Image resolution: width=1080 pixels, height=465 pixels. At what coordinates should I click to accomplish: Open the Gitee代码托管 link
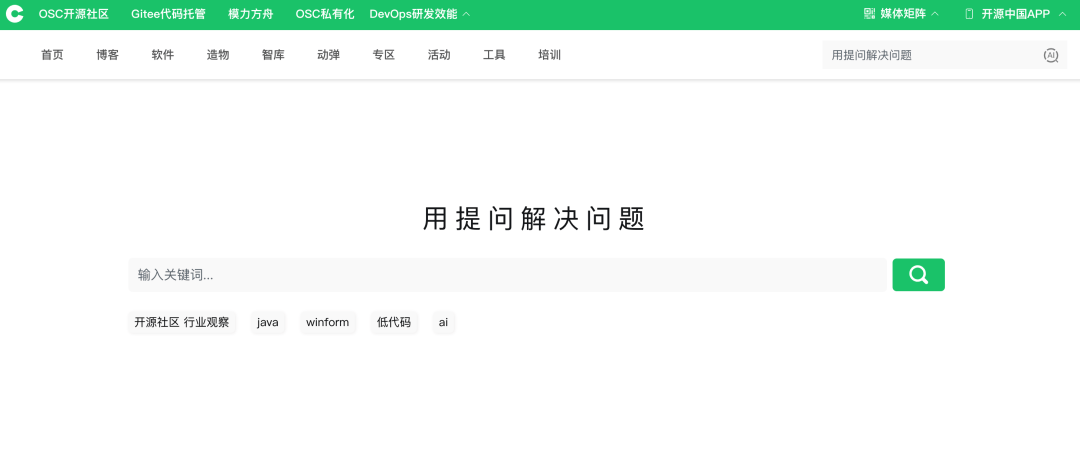pos(168,14)
